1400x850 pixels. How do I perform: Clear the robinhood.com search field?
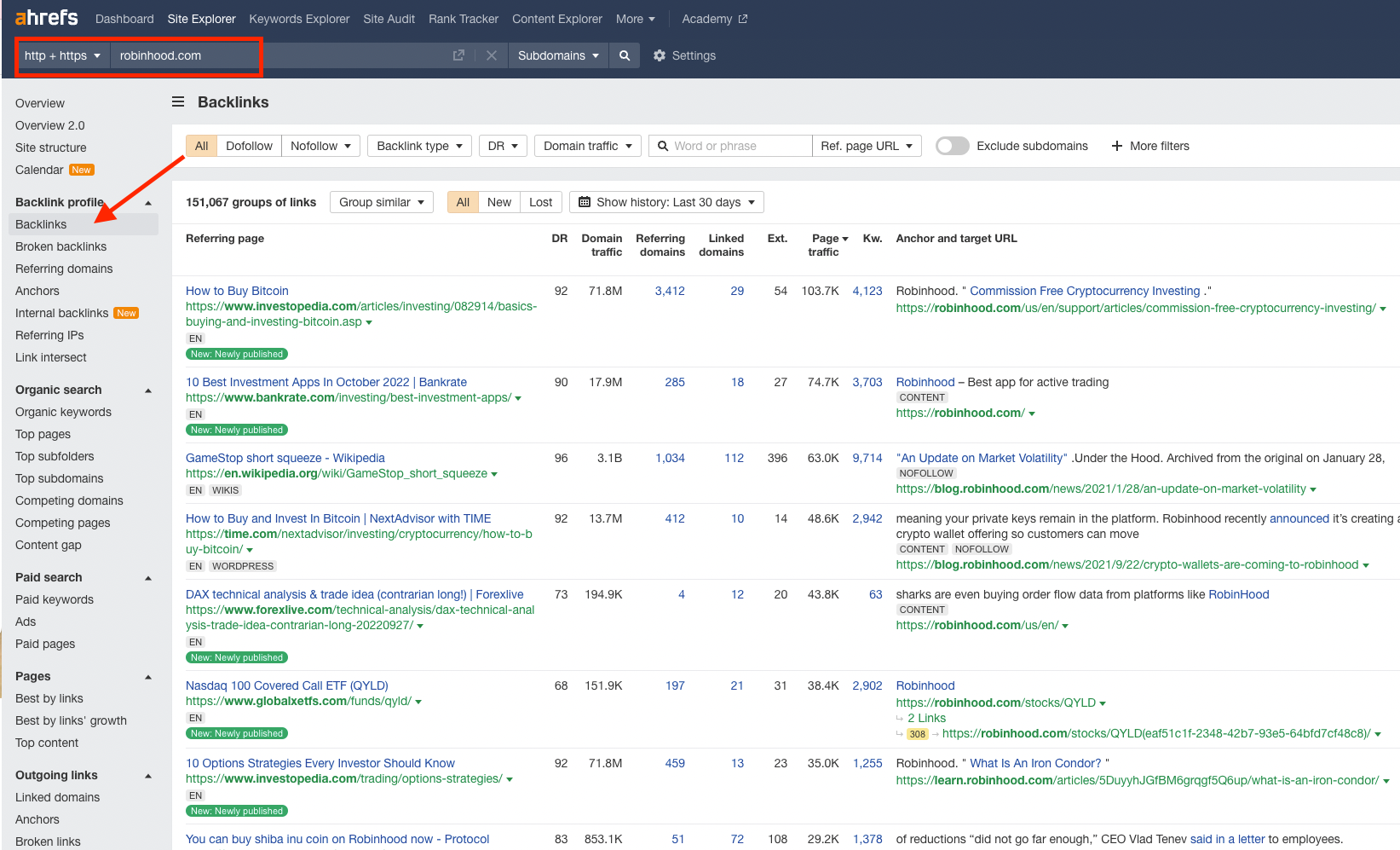(x=492, y=55)
